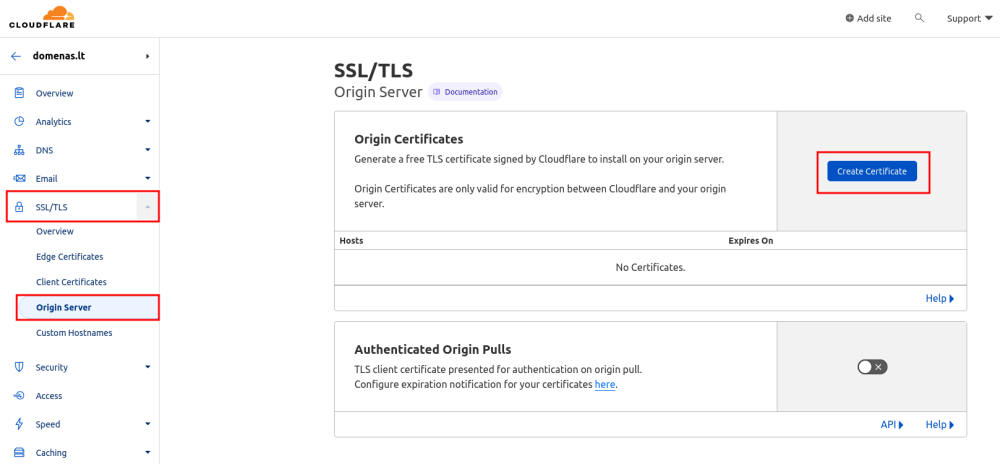Click the book icon in Documentation badge

(x=437, y=92)
